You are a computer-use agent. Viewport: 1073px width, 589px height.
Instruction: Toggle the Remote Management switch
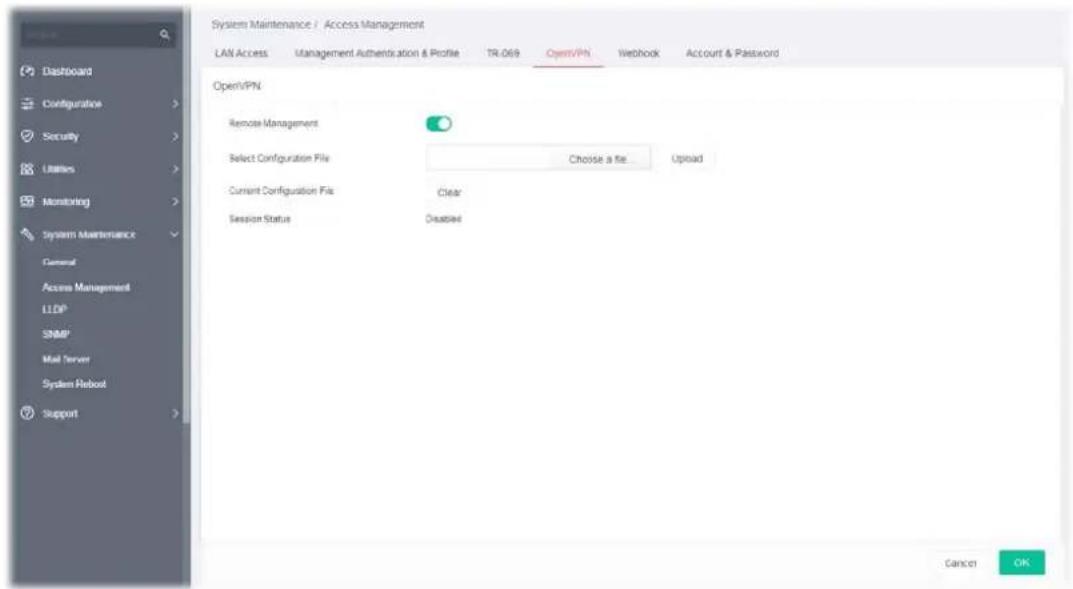pos(439,124)
